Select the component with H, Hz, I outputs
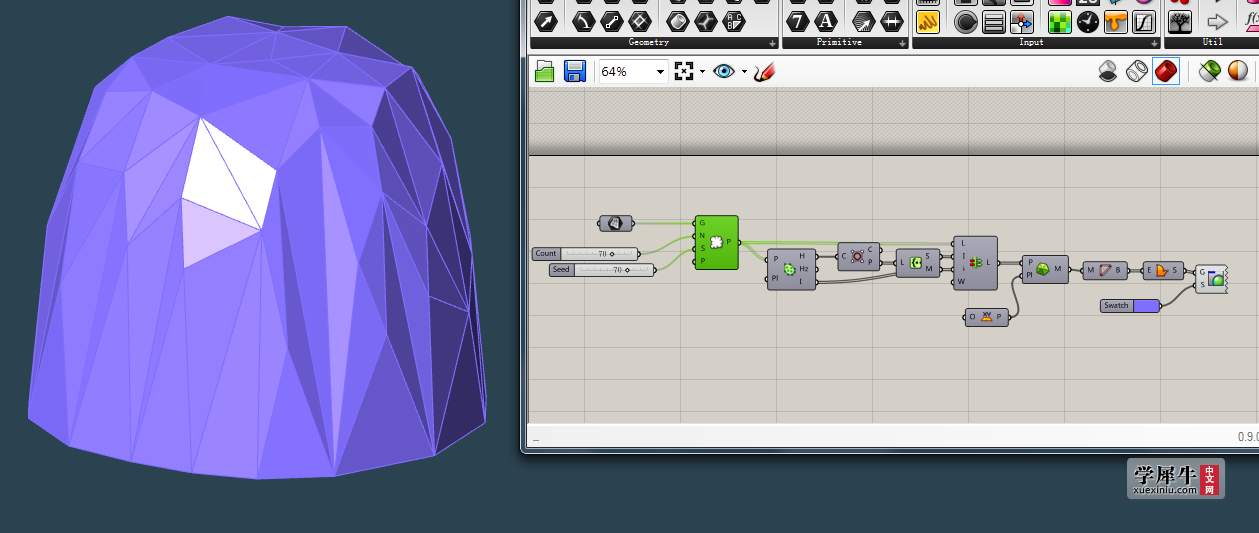This screenshot has width=1259, height=533. click(792, 269)
